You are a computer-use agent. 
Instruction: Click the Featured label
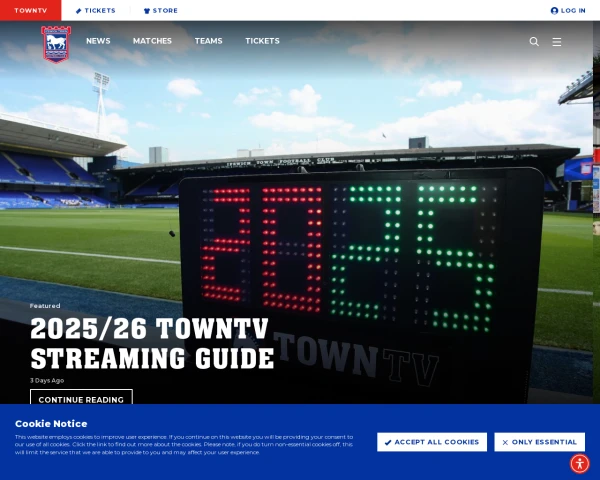tap(45, 306)
